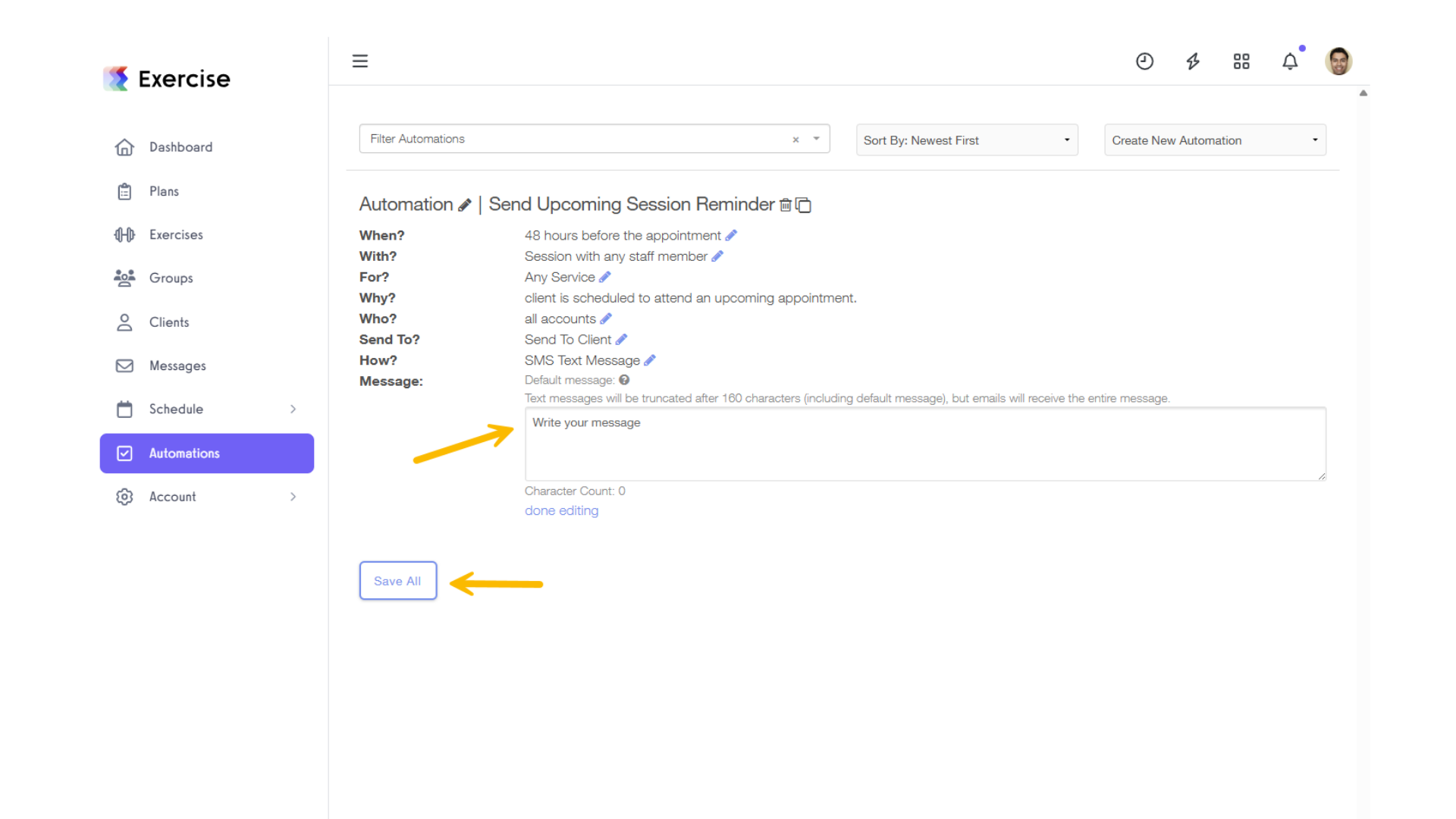
Task: Select Automations in sidebar
Action: (206, 453)
